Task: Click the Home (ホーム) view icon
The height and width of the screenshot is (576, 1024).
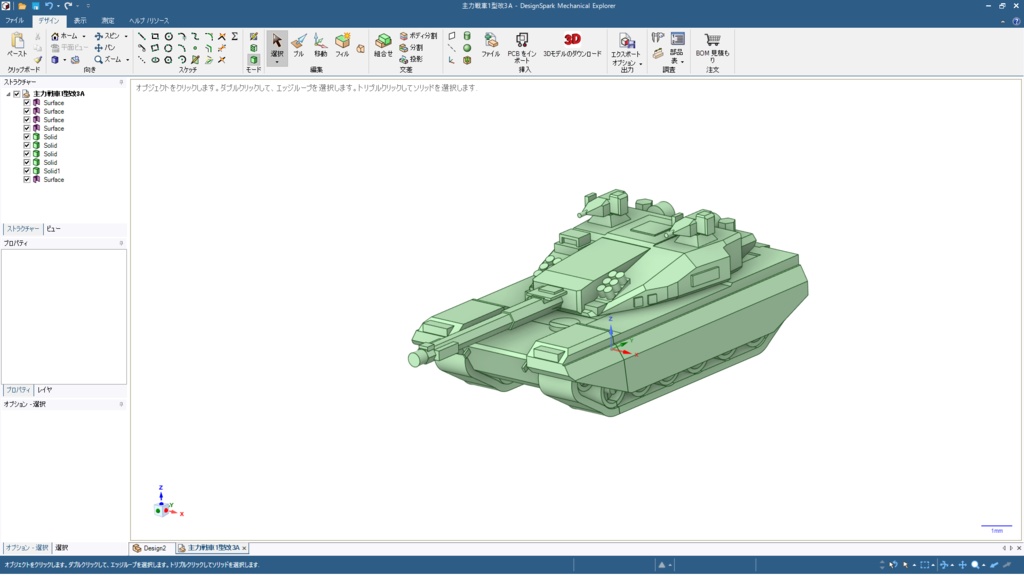Action: tap(55, 37)
